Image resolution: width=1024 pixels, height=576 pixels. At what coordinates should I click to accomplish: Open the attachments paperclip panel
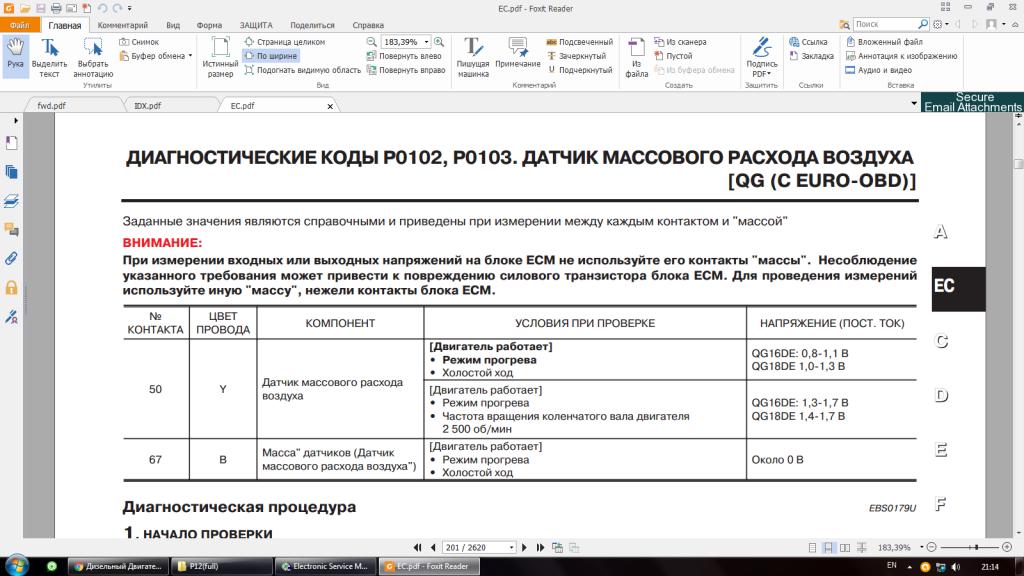pyautogui.click(x=11, y=259)
